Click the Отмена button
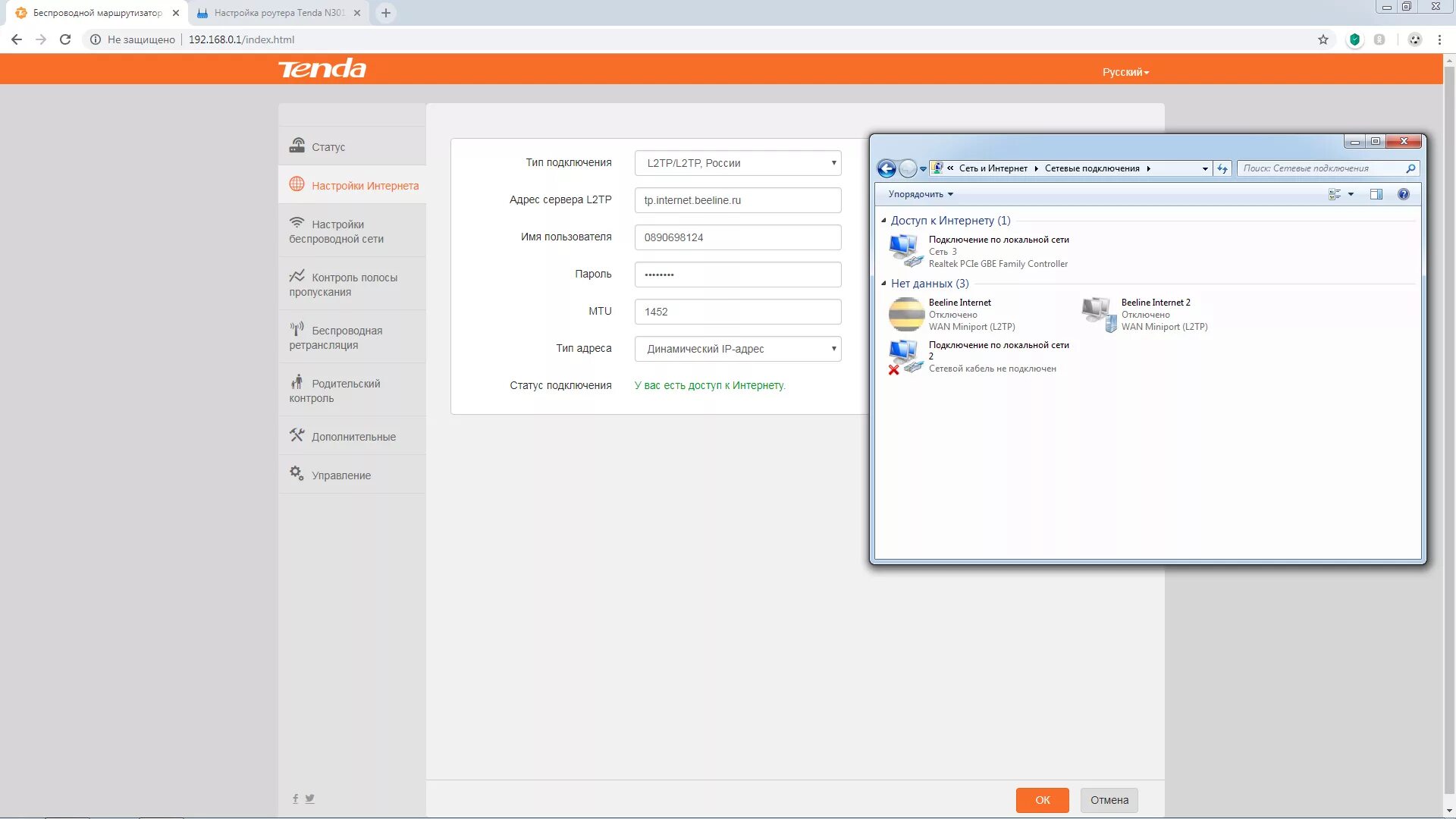The image size is (1456, 819). 1109,800
